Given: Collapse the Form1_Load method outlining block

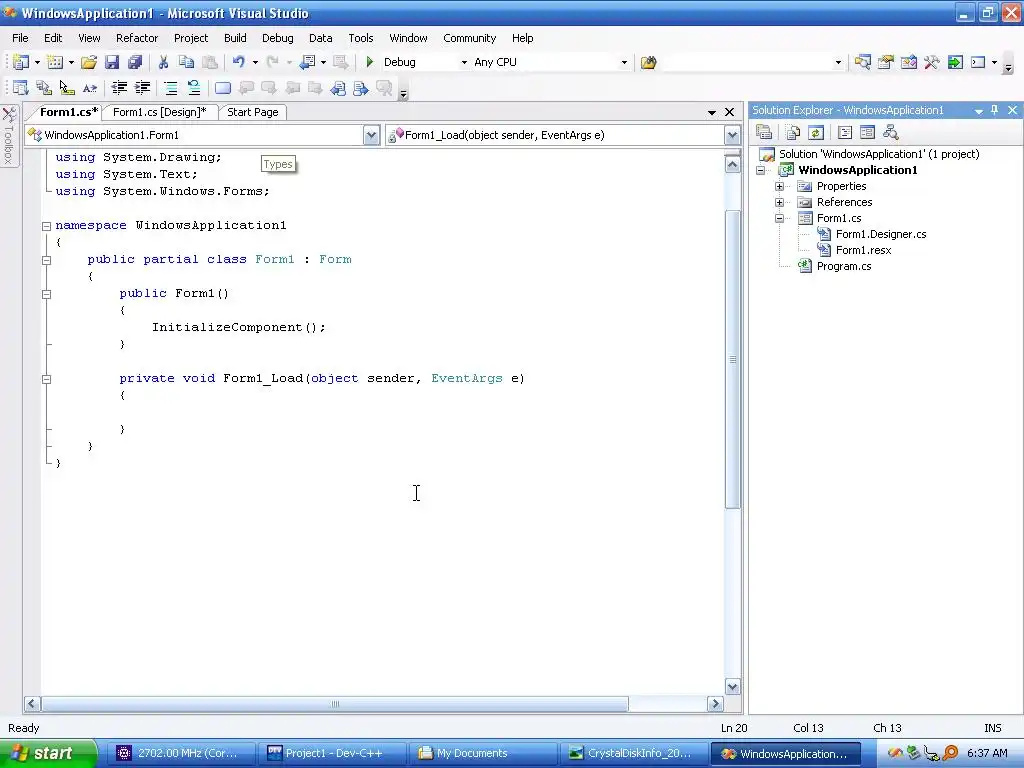Looking at the screenshot, I should 46,379.
